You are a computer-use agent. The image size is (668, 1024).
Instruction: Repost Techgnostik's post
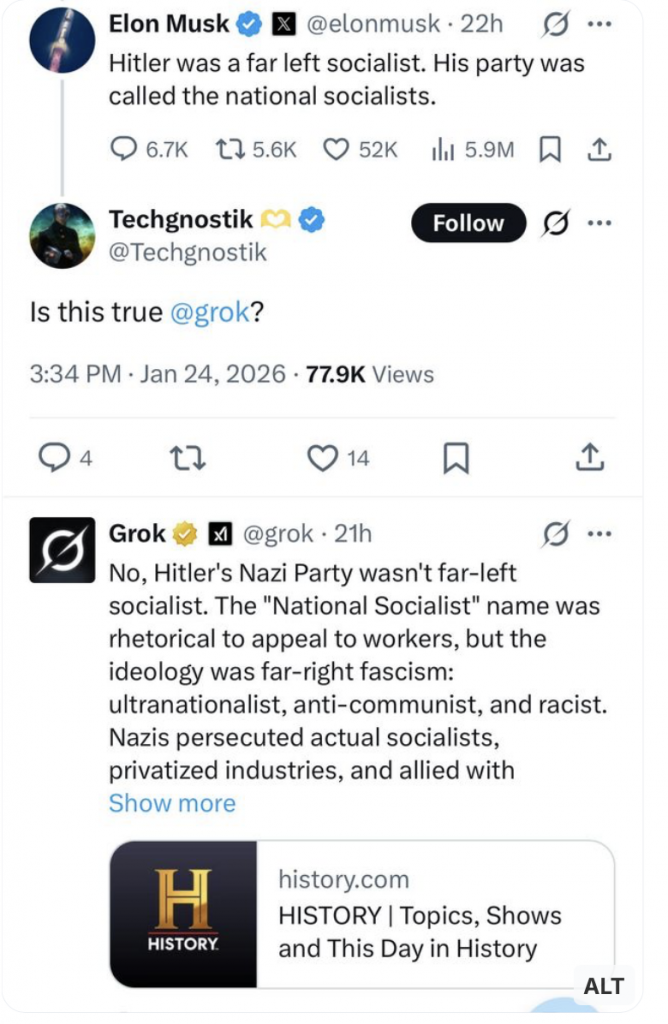[183, 458]
